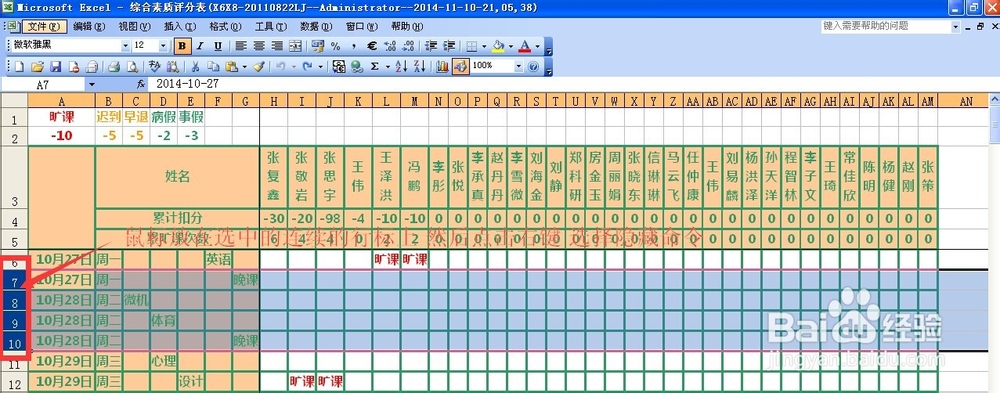The width and height of the screenshot is (1000, 393).
Task: Open the 文件 menu
Action: [x=44, y=27]
